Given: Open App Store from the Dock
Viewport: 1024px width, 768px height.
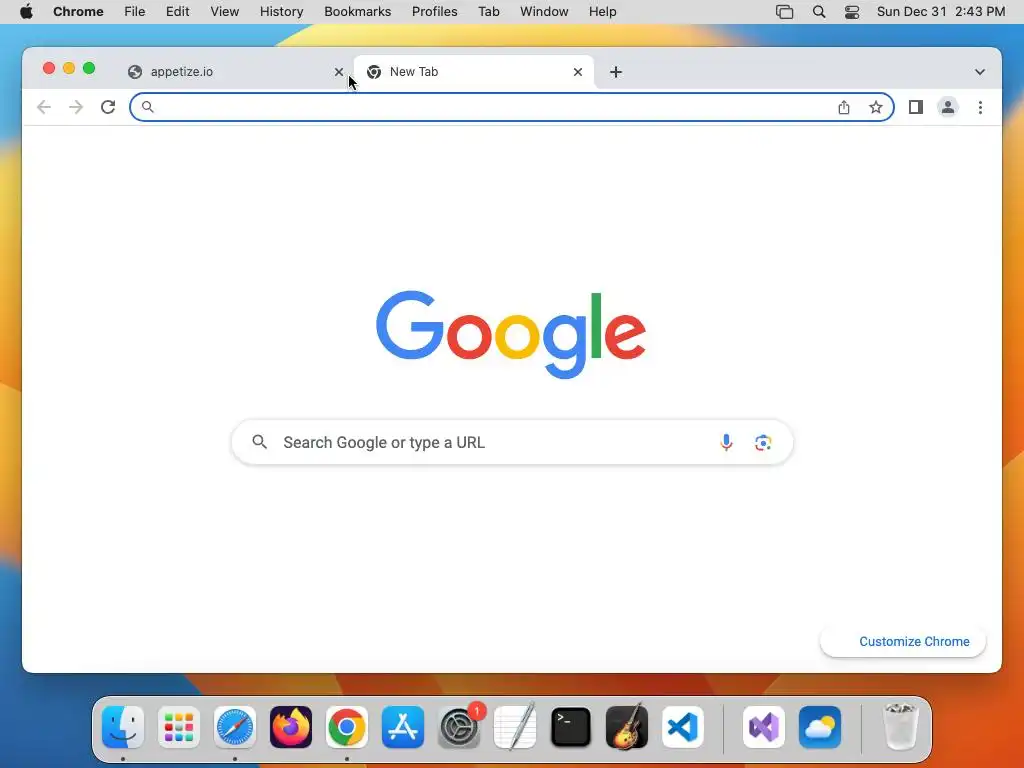Looking at the screenshot, I should [403, 727].
